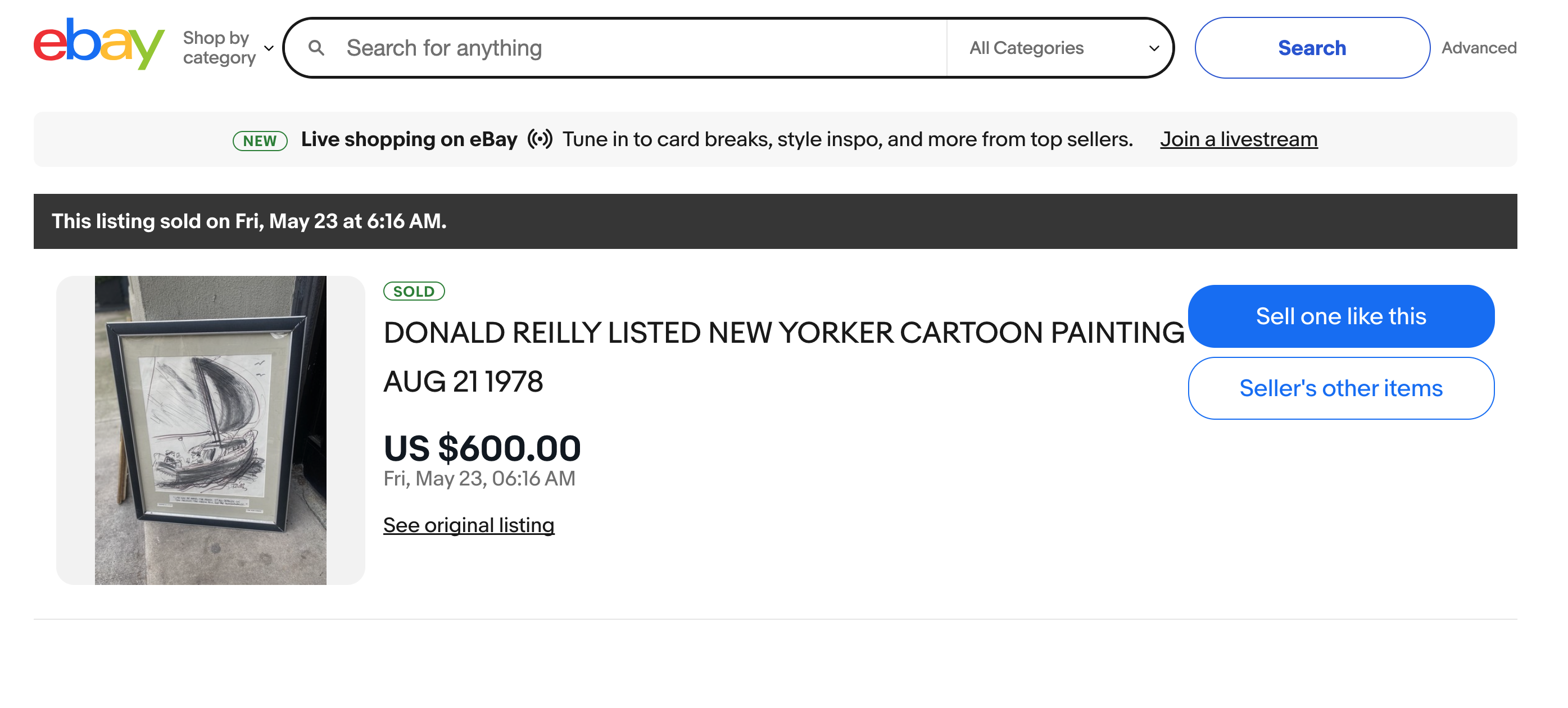This screenshot has width=1568, height=708.
Task: Open the Advanced search link
Action: click(x=1479, y=48)
